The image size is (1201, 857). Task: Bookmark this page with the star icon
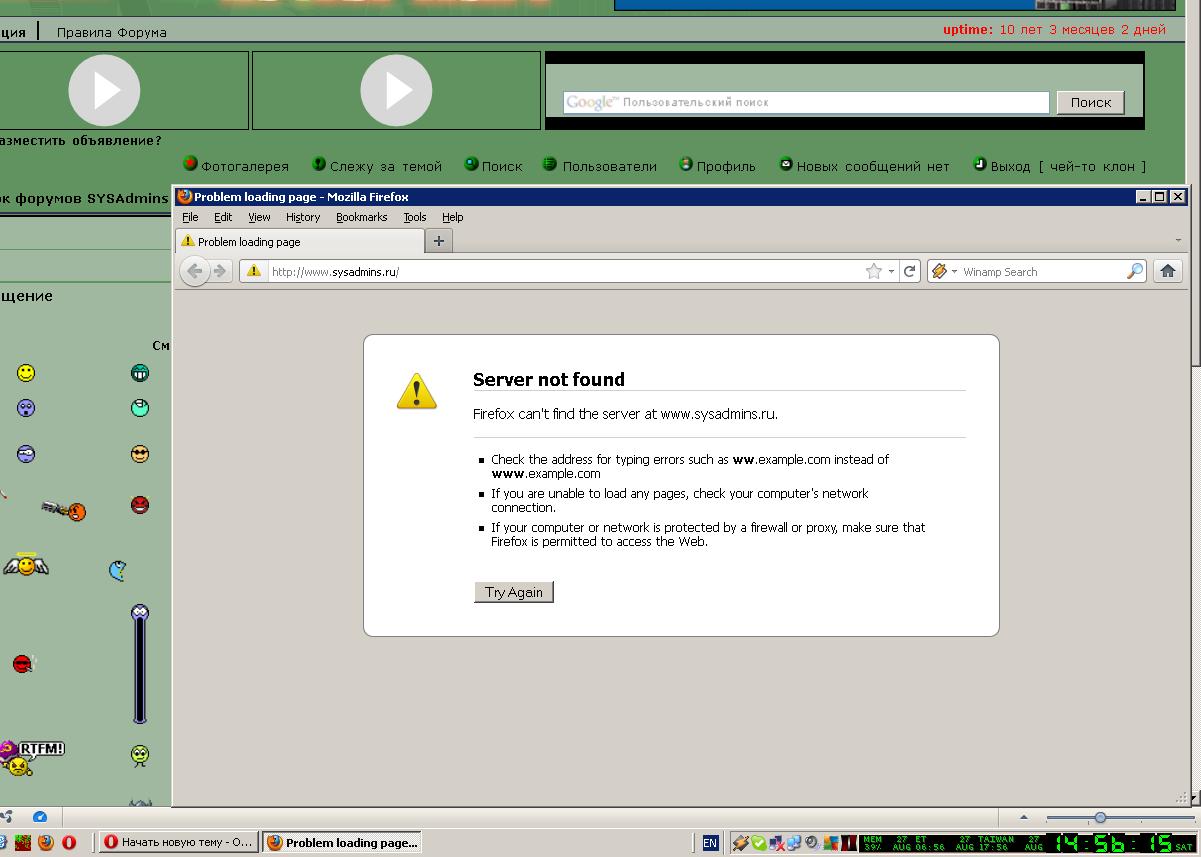coord(874,271)
